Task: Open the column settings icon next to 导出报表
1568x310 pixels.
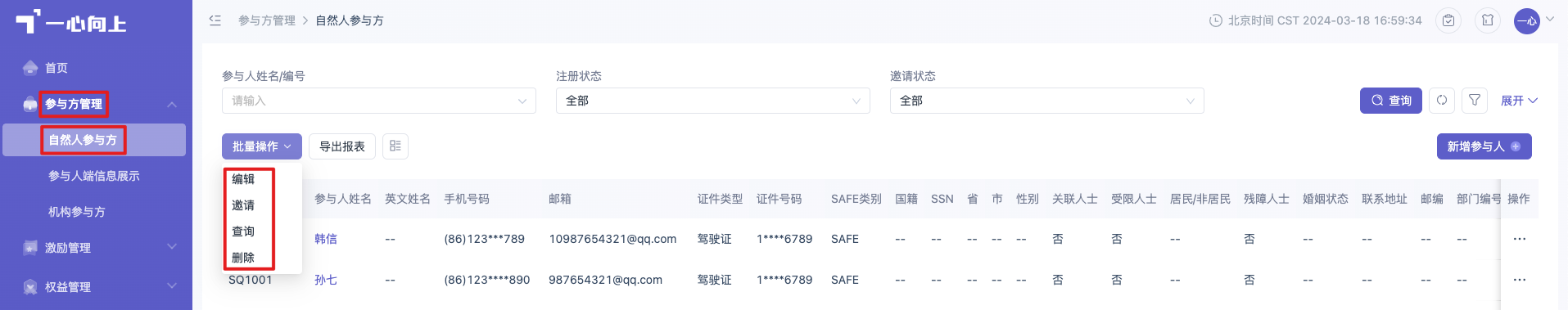Action: point(395,146)
